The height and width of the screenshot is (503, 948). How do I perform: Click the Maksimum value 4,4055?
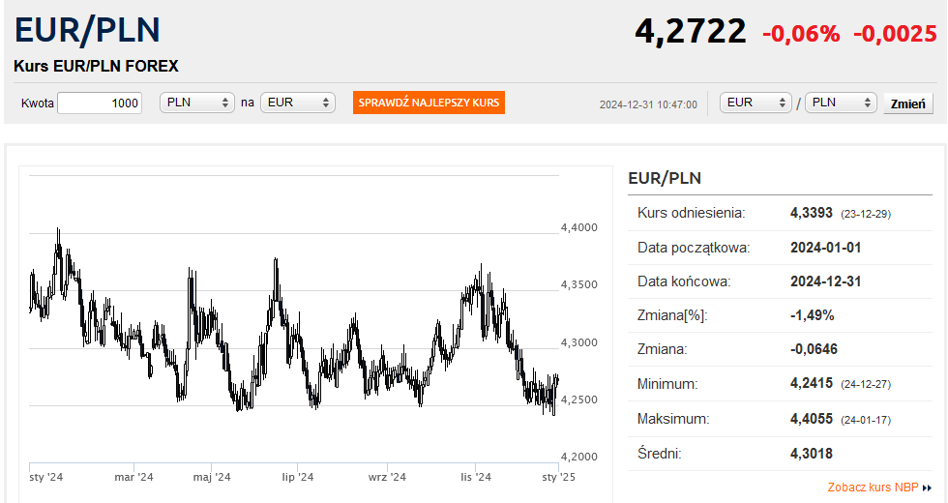811,418
